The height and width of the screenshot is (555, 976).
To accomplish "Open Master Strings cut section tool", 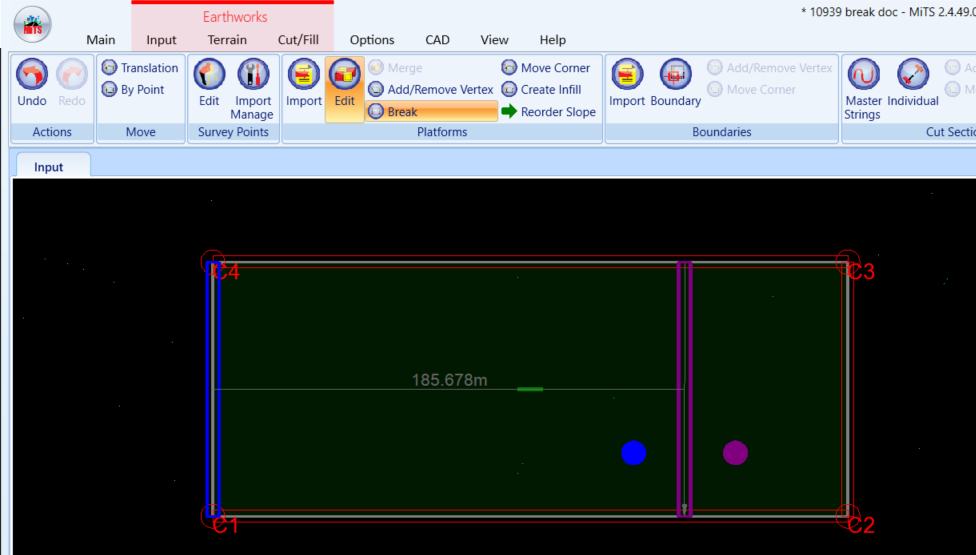I will (863, 89).
